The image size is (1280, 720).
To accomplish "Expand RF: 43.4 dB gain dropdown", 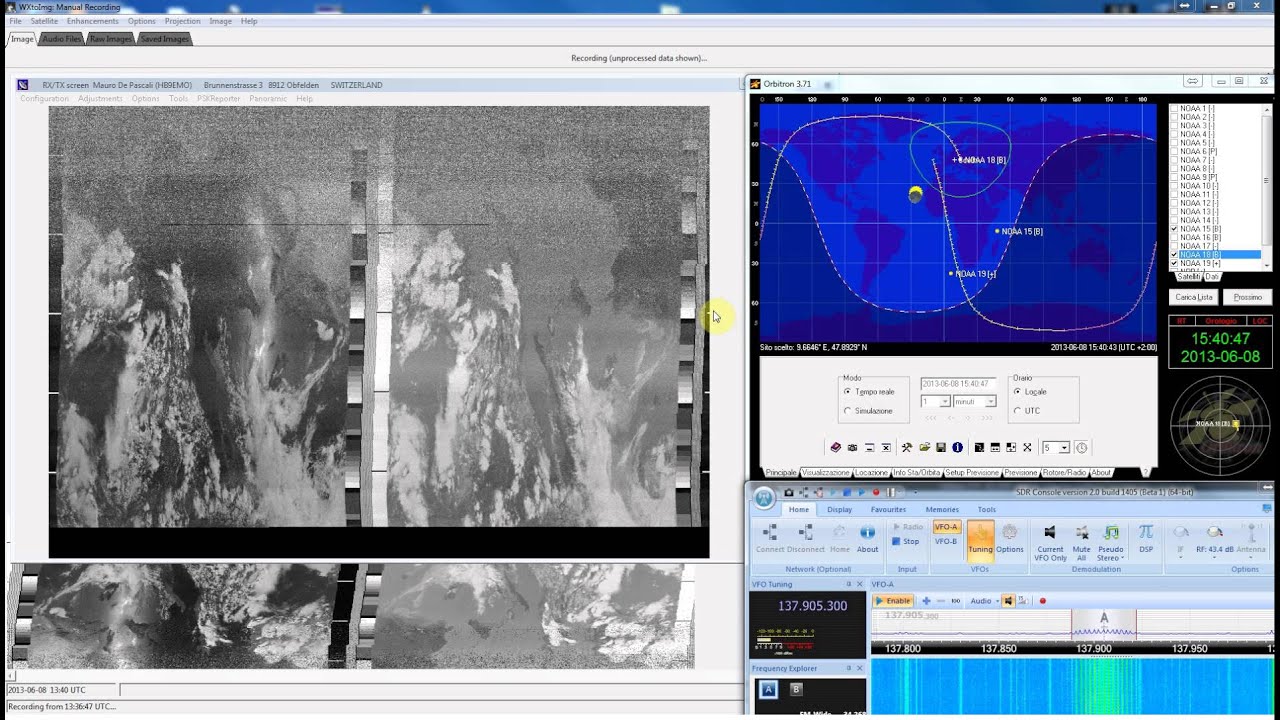I will 1215,557.
